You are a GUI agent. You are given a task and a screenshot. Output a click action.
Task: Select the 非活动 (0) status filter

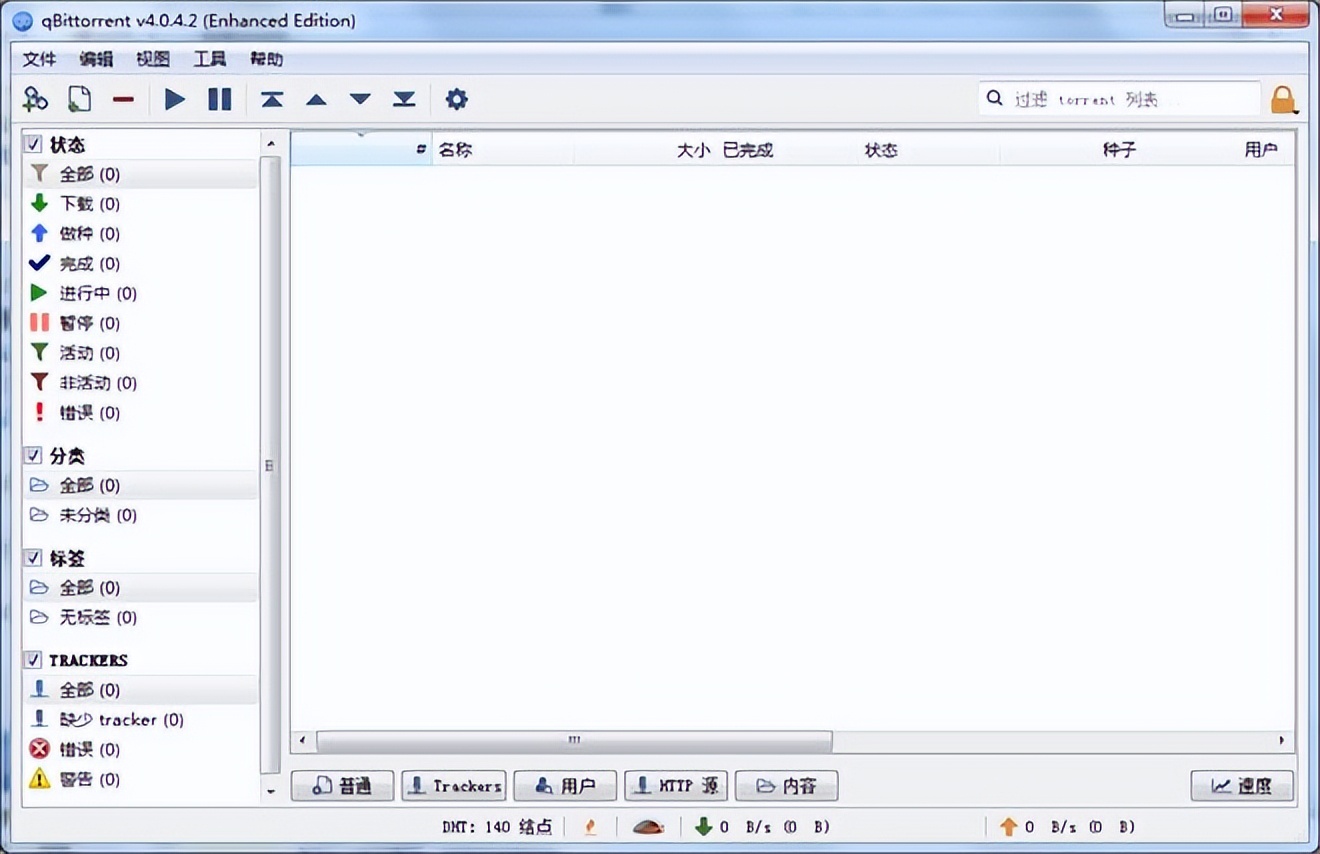(x=140, y=383)
